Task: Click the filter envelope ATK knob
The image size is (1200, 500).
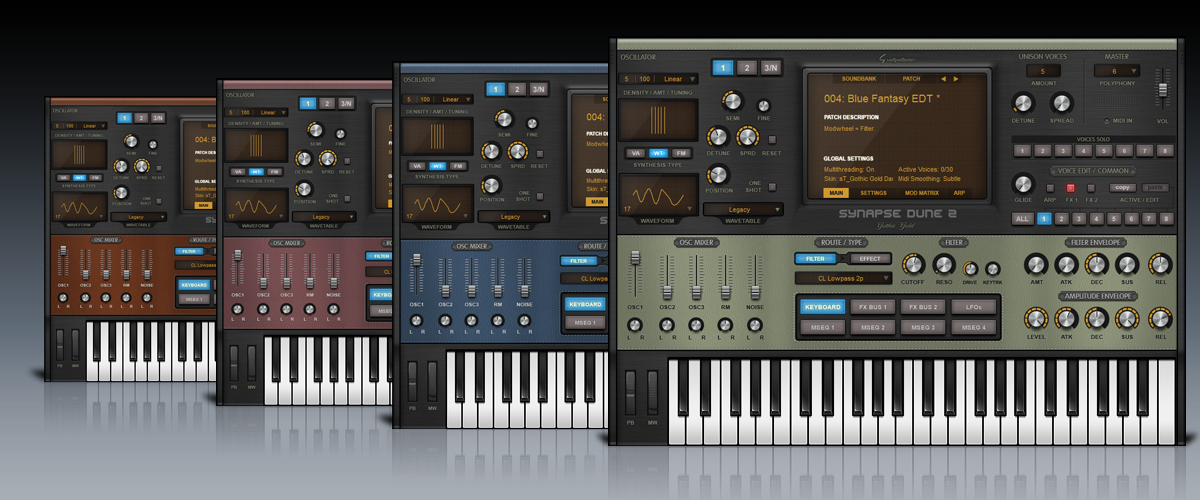Action: coord(1066,263)
